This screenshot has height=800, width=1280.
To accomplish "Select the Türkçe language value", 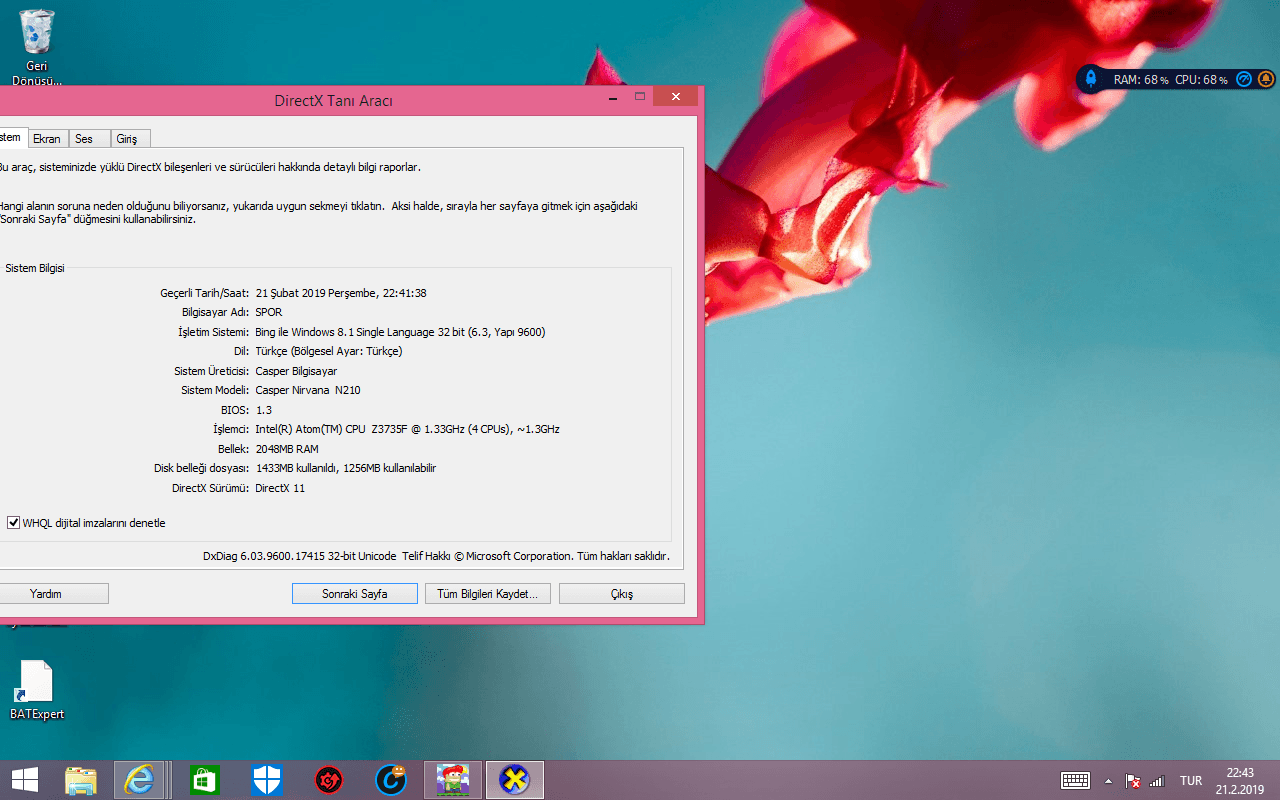I will pyautogui.click(x=329, y=351).
